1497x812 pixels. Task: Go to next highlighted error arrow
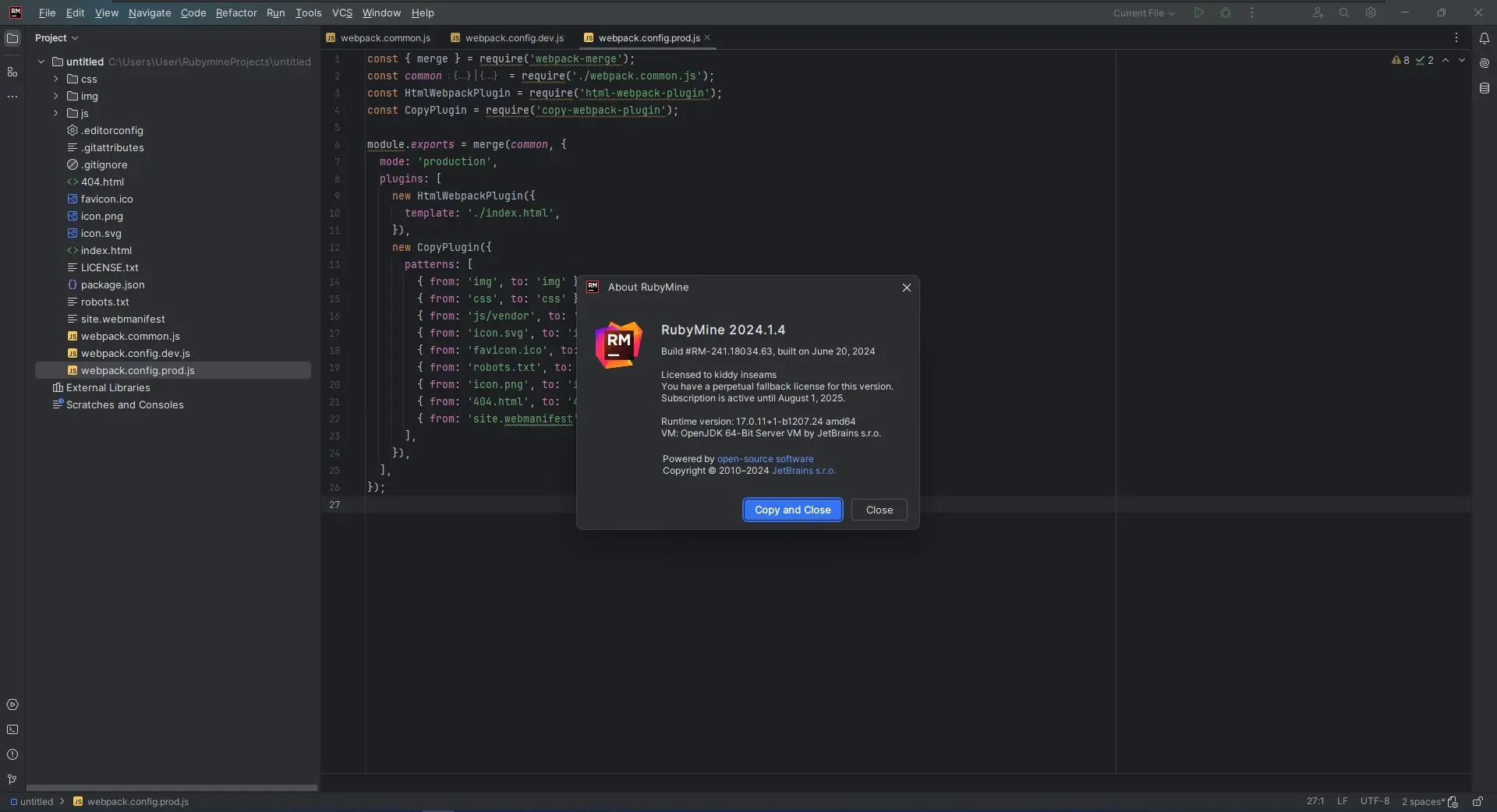point(1462,60)
